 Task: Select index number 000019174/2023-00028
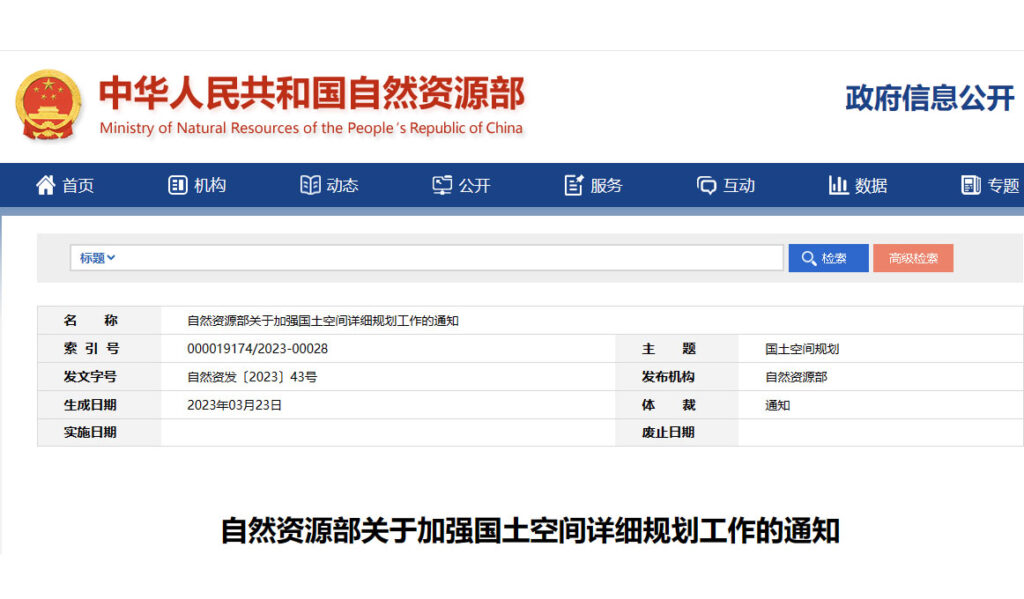coord(257,349)
